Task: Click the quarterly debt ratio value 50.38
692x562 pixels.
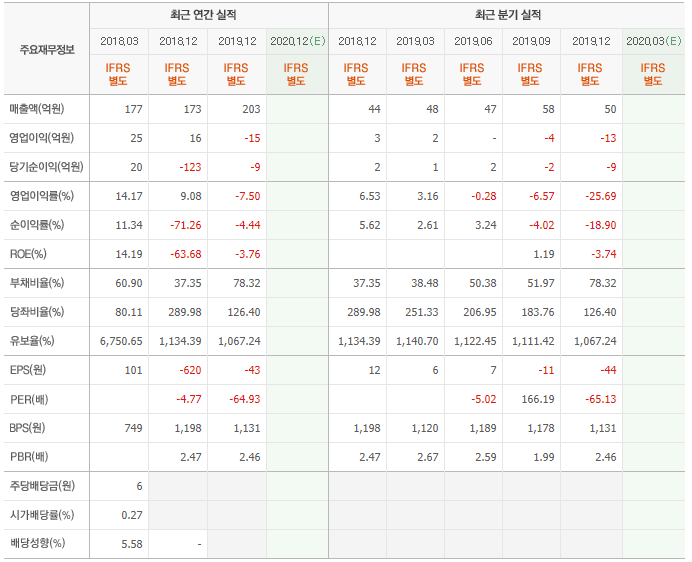Action: [483, 283]
